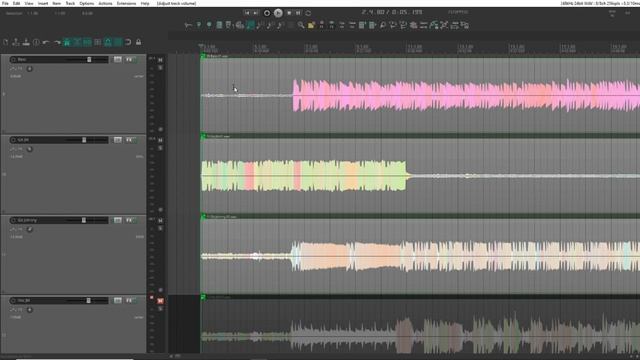Stop playback with transport Stop button

pyautogui.click(x=289, y=13)
